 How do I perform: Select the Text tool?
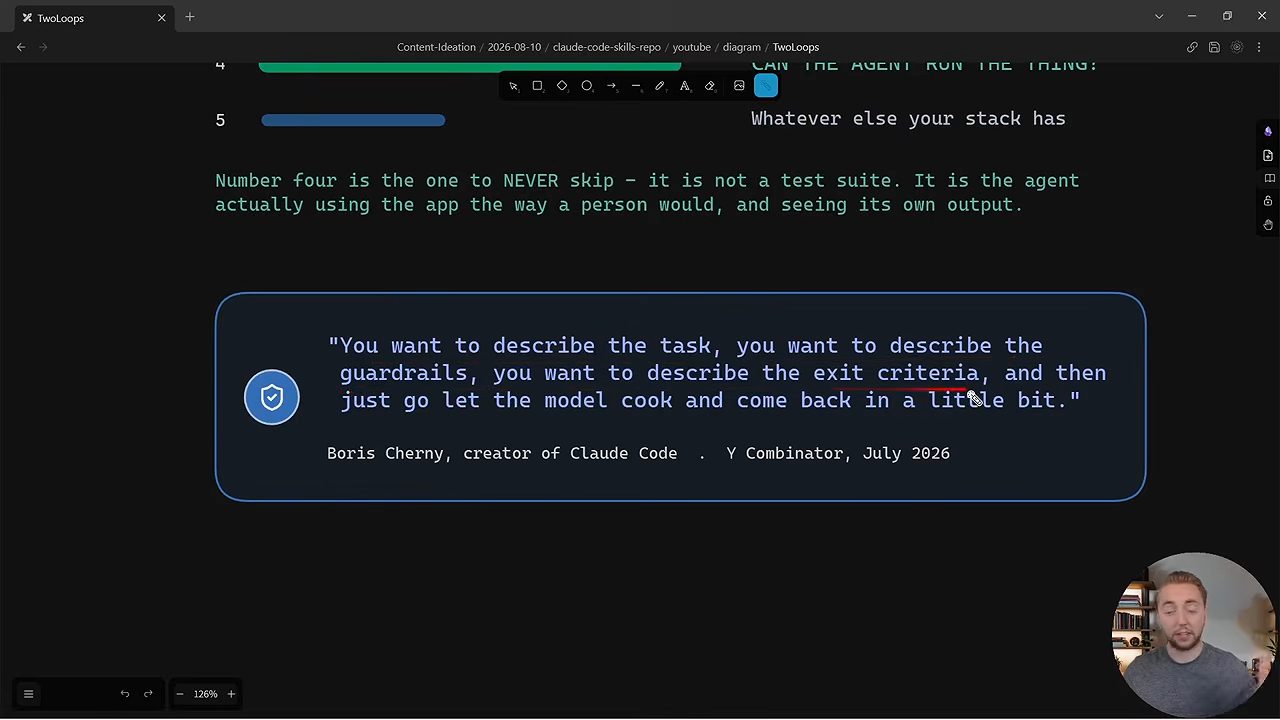(x=685, y=86)
